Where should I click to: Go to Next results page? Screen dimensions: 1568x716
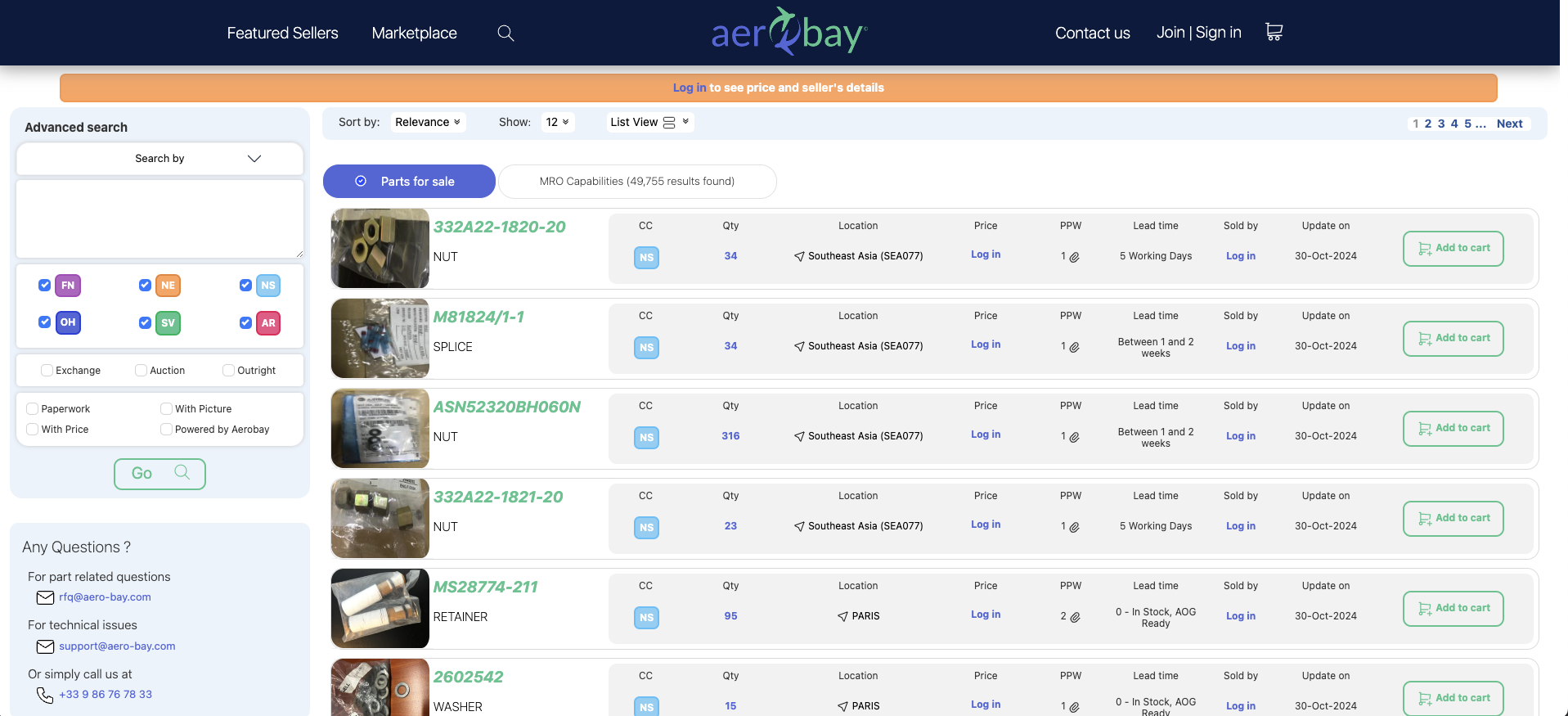[x=1509, y=124]
